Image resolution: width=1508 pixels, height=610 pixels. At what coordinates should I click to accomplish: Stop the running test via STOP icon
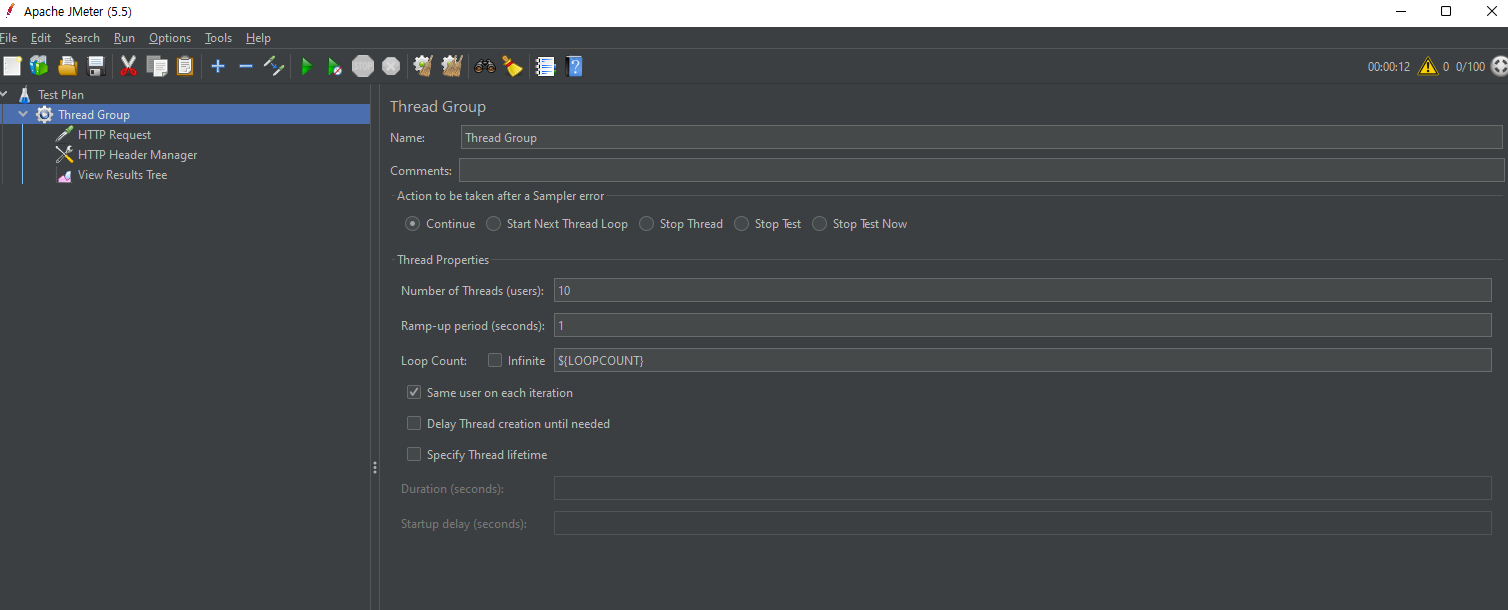click(x=363, y=66)
